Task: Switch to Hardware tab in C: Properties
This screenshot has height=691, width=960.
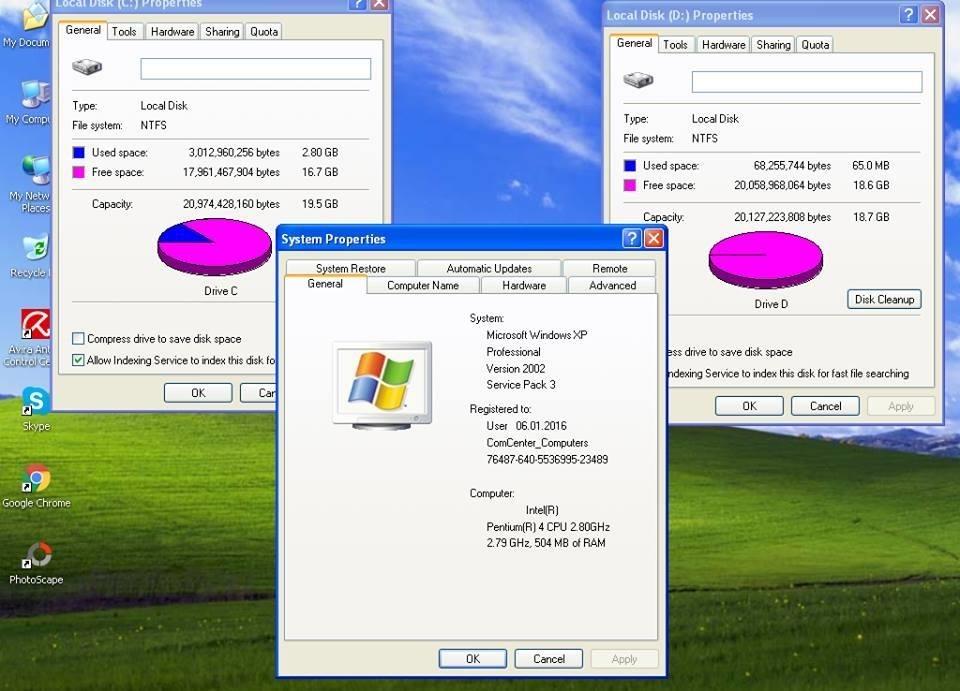Action: click(x=173, y=32)
